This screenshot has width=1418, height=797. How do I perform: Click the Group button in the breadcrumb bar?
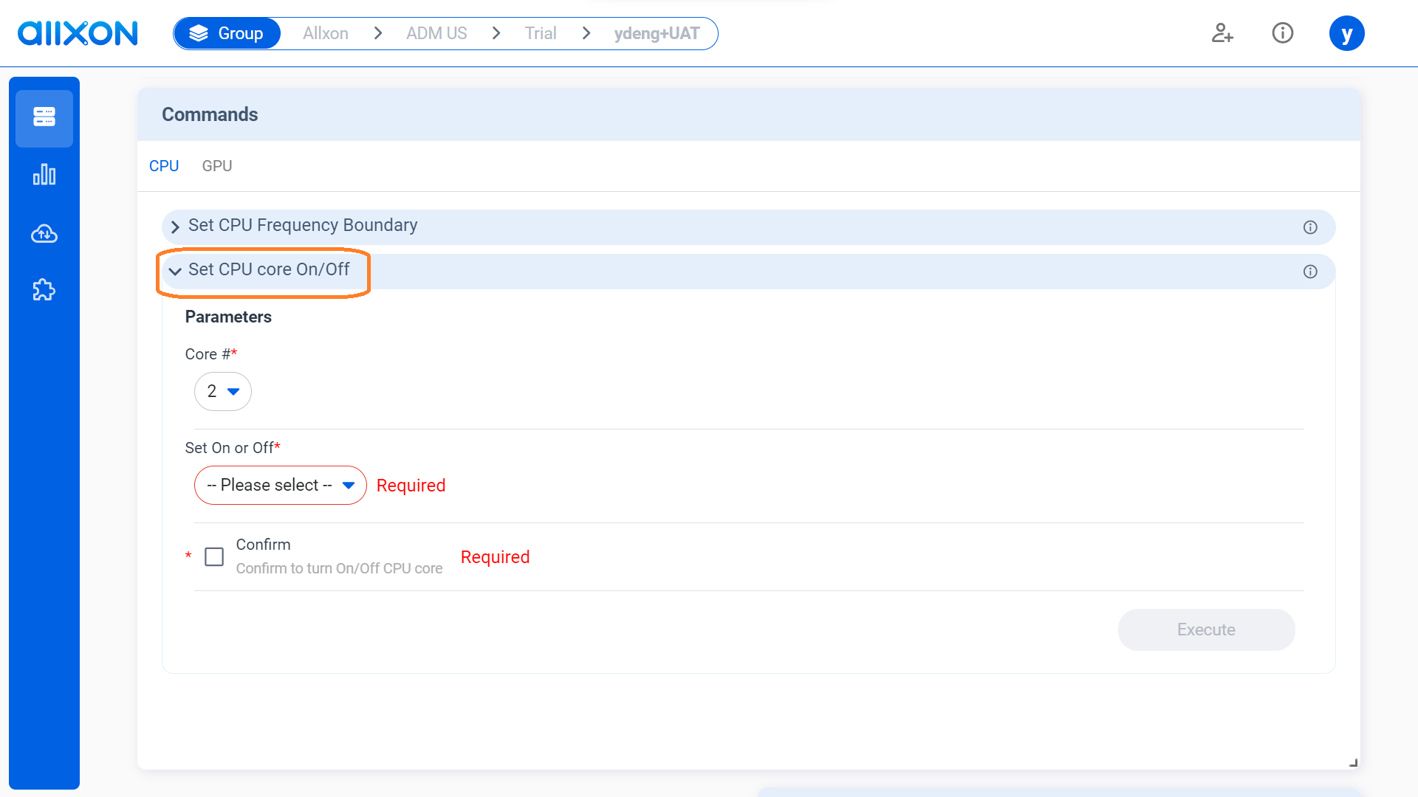(227, 32)
